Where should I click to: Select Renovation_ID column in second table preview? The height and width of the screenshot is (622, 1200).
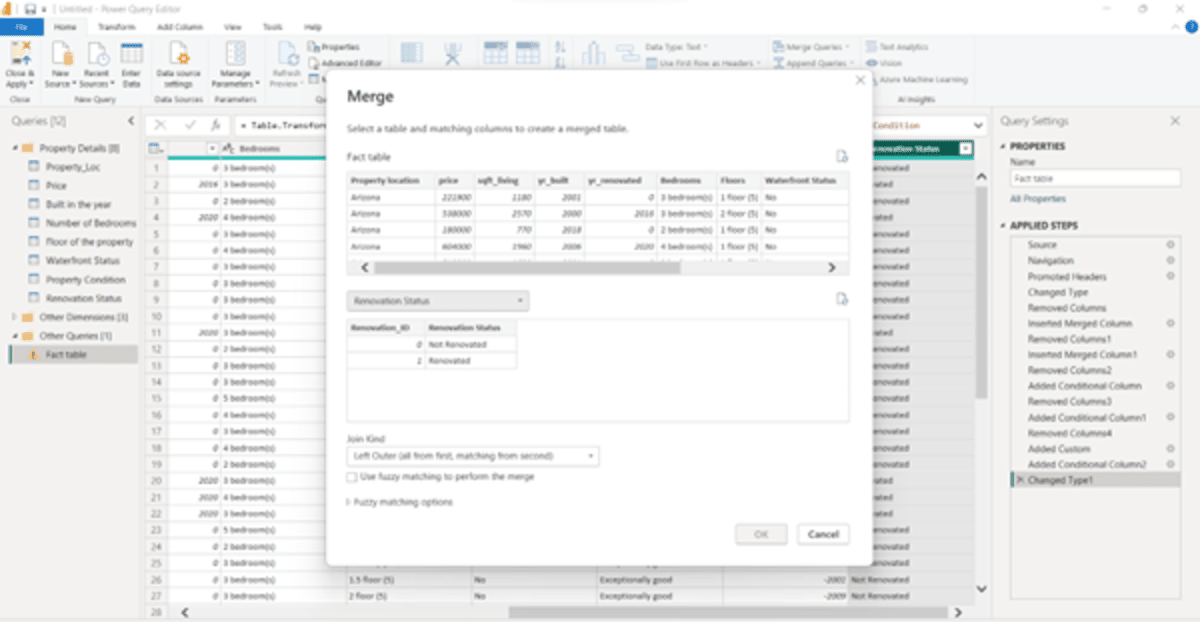[x=385, y=327]
